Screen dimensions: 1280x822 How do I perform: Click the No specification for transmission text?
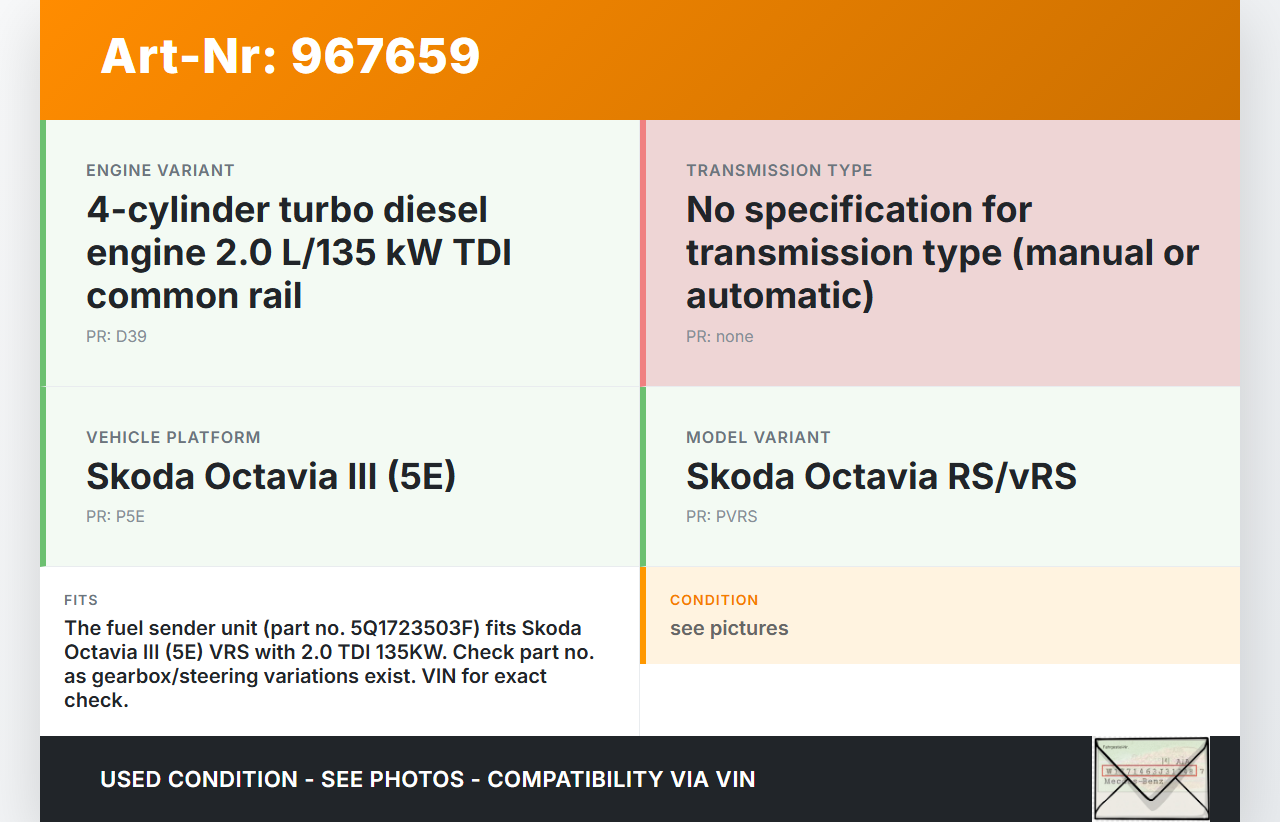pos(940,252)
